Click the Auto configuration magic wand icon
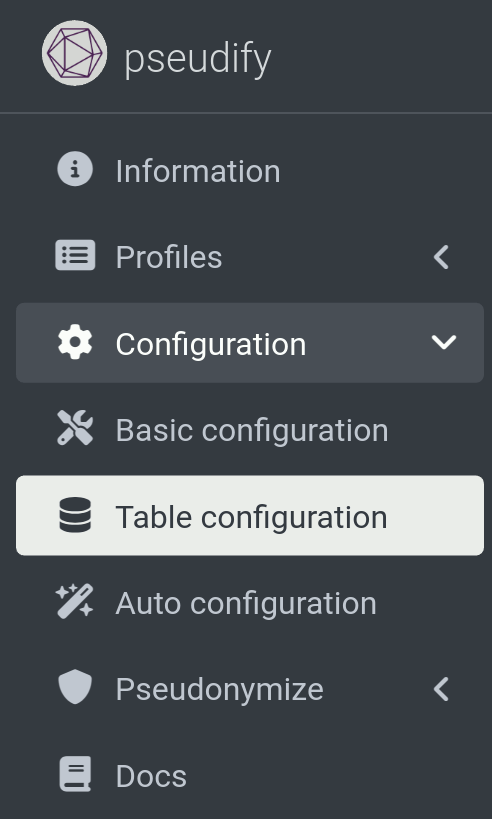This screenshot has width=492, height=819. click(75, 602)
